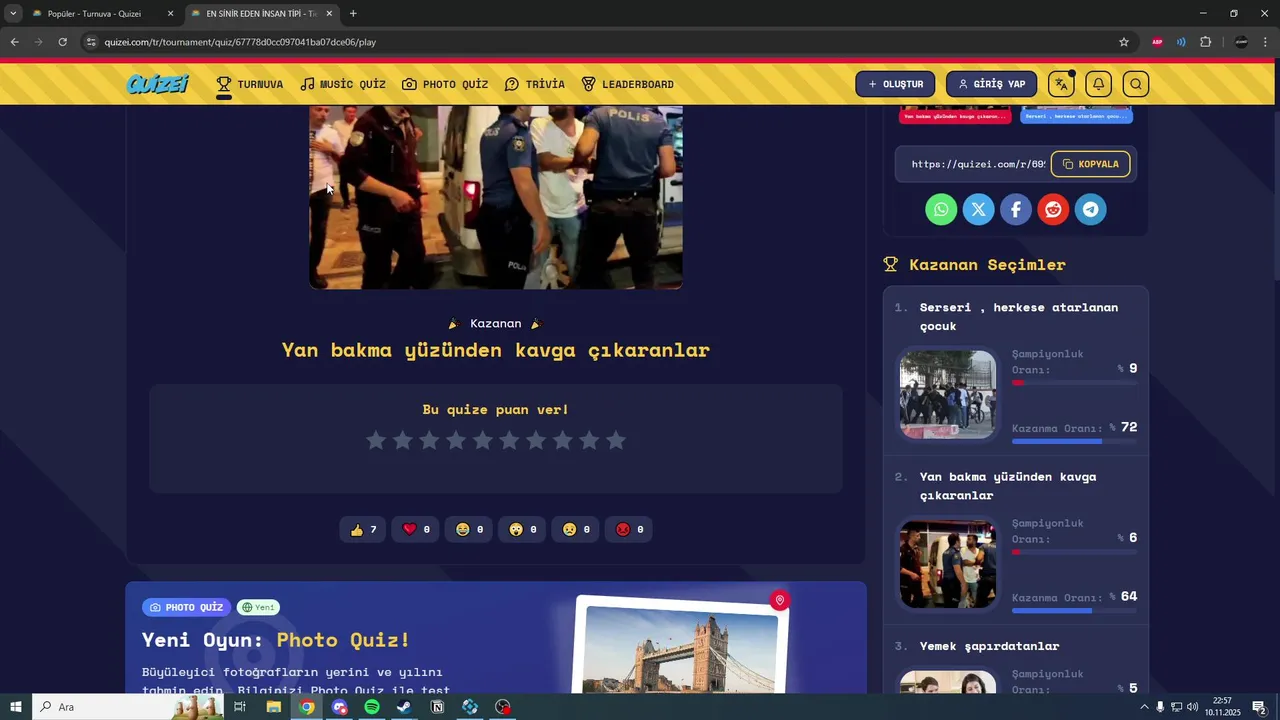Open a new browser tab
Image resolution: width=1280 pixels, height=720 pixels.
tap(353, 14)
